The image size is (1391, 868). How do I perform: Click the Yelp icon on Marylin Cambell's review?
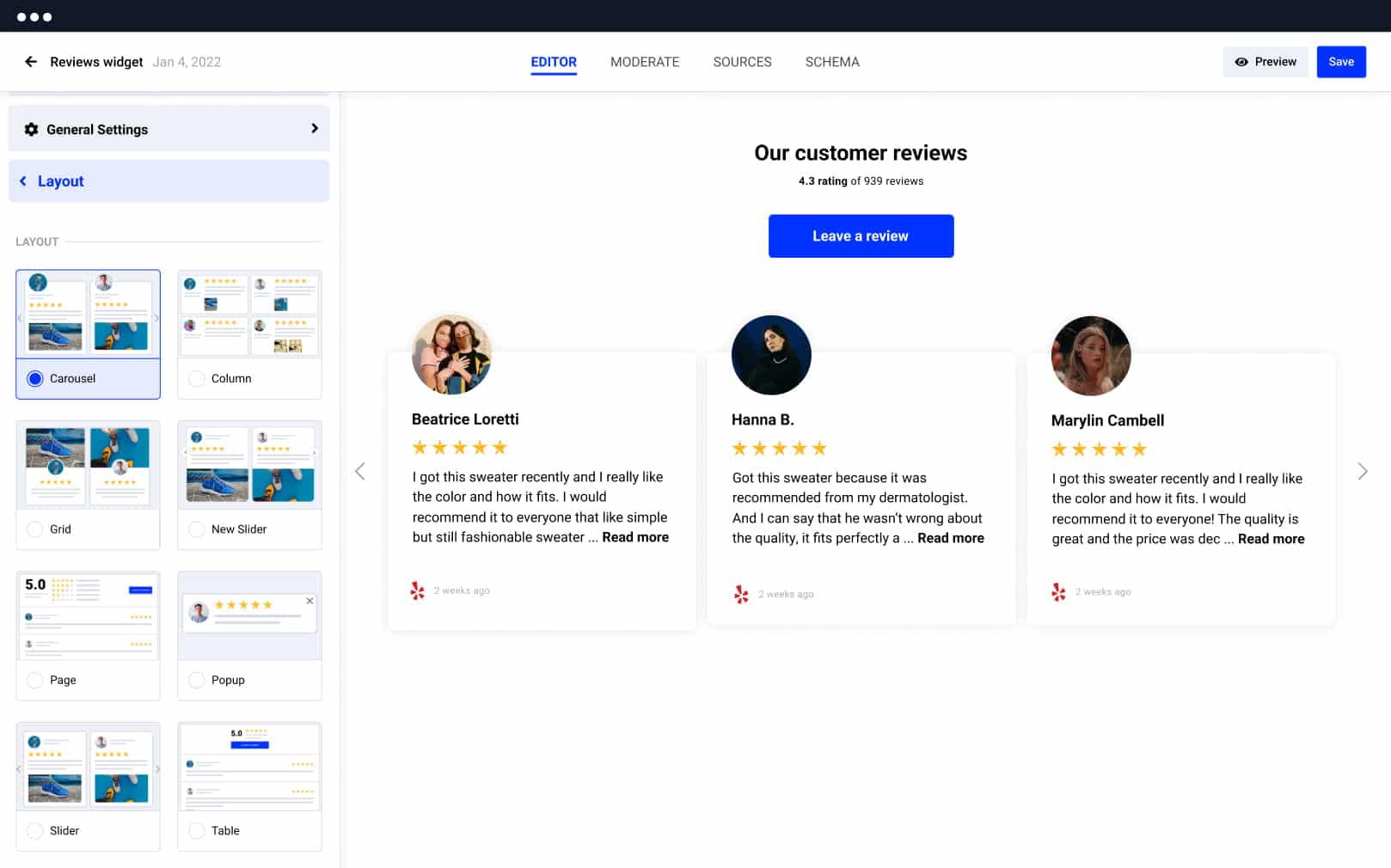tap(1058, 592)
